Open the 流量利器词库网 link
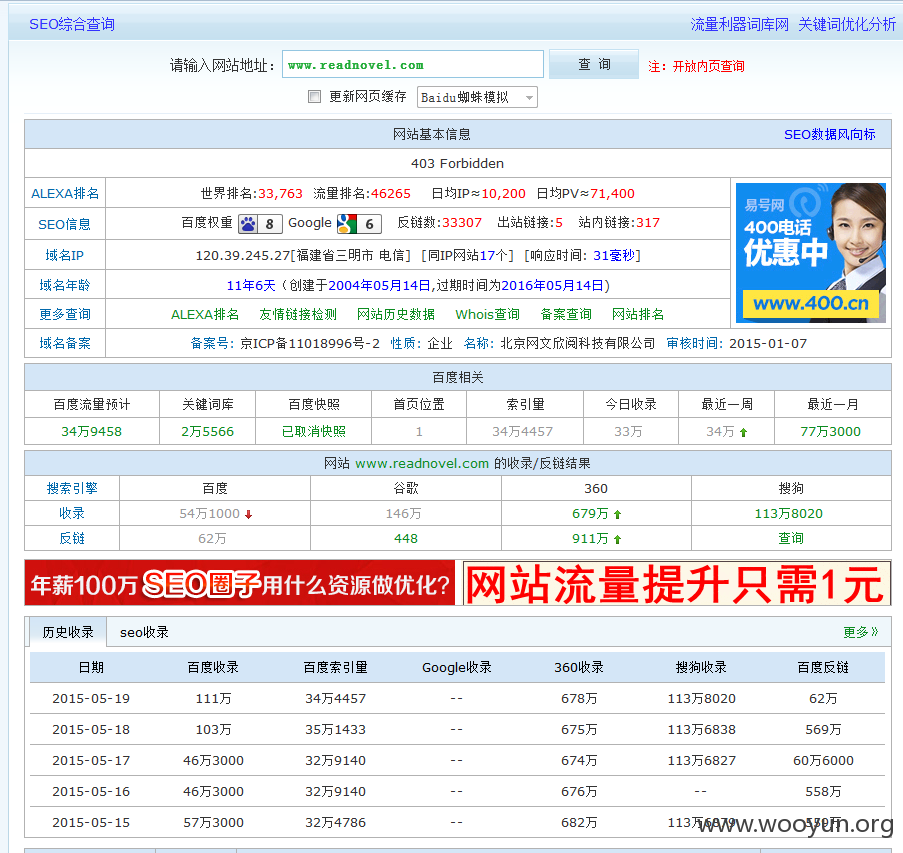 click(739, 24)
